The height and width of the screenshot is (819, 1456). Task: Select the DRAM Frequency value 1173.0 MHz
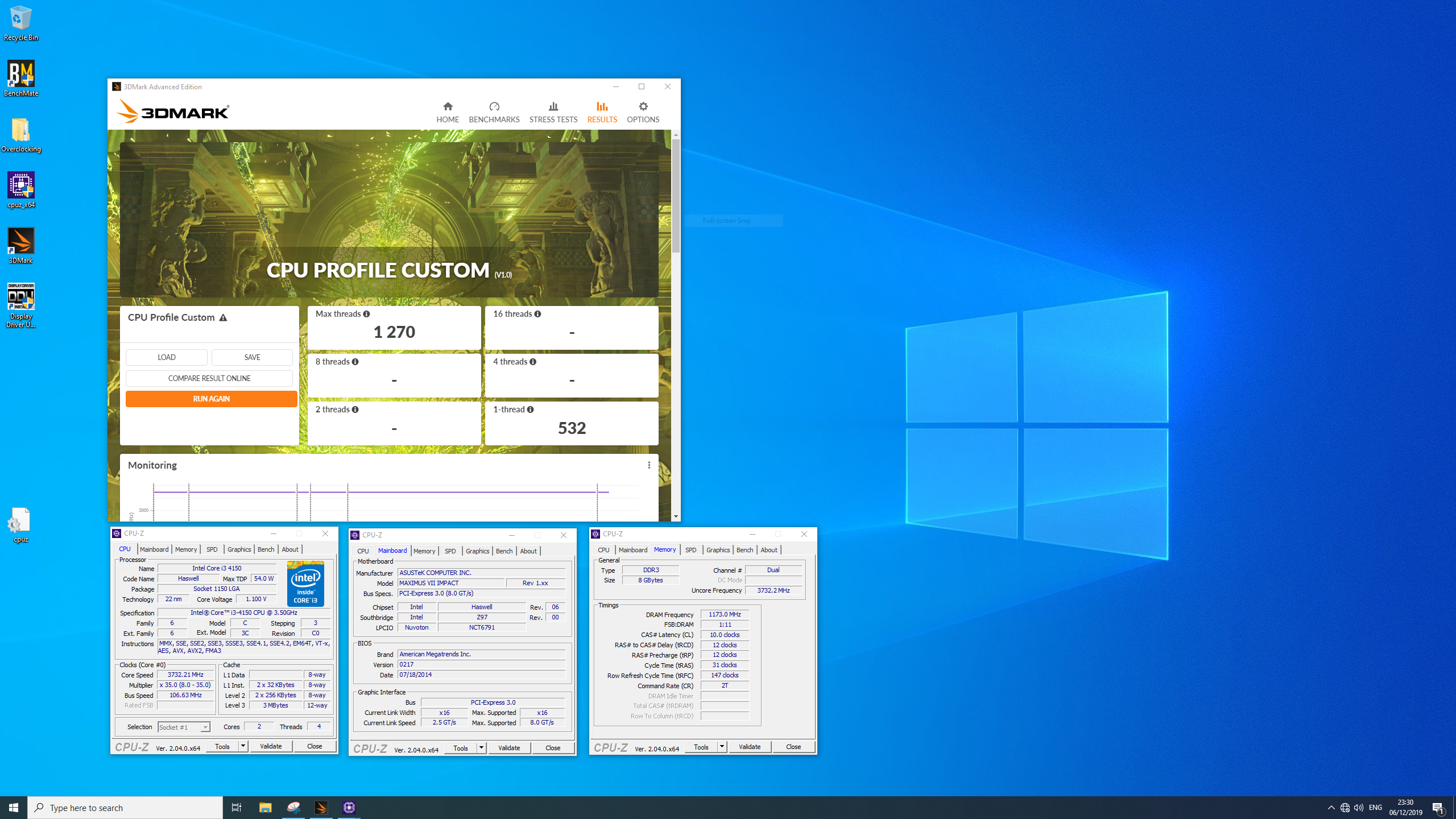725,614
